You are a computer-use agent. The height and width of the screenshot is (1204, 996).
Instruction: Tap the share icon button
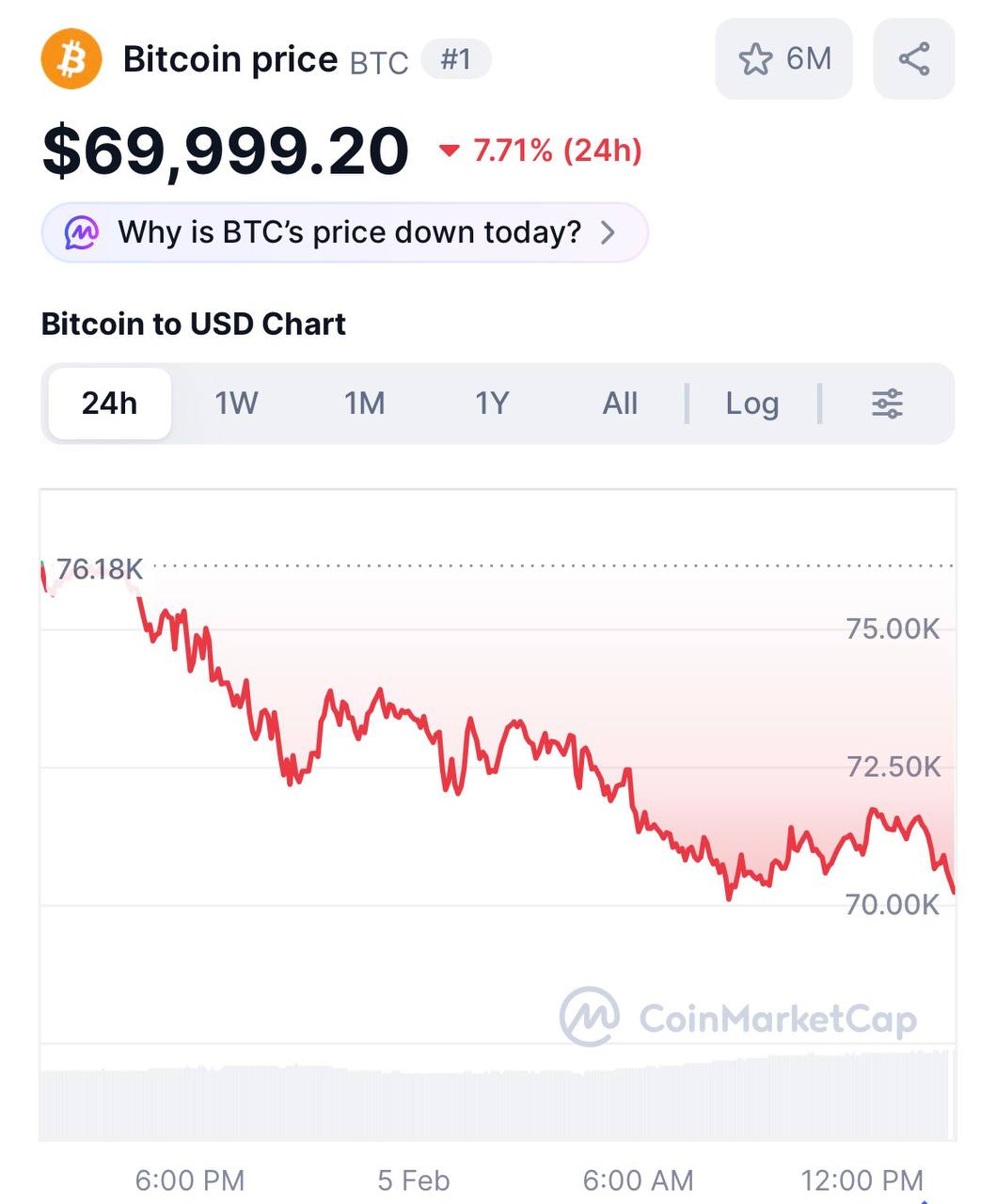(914, 59)
